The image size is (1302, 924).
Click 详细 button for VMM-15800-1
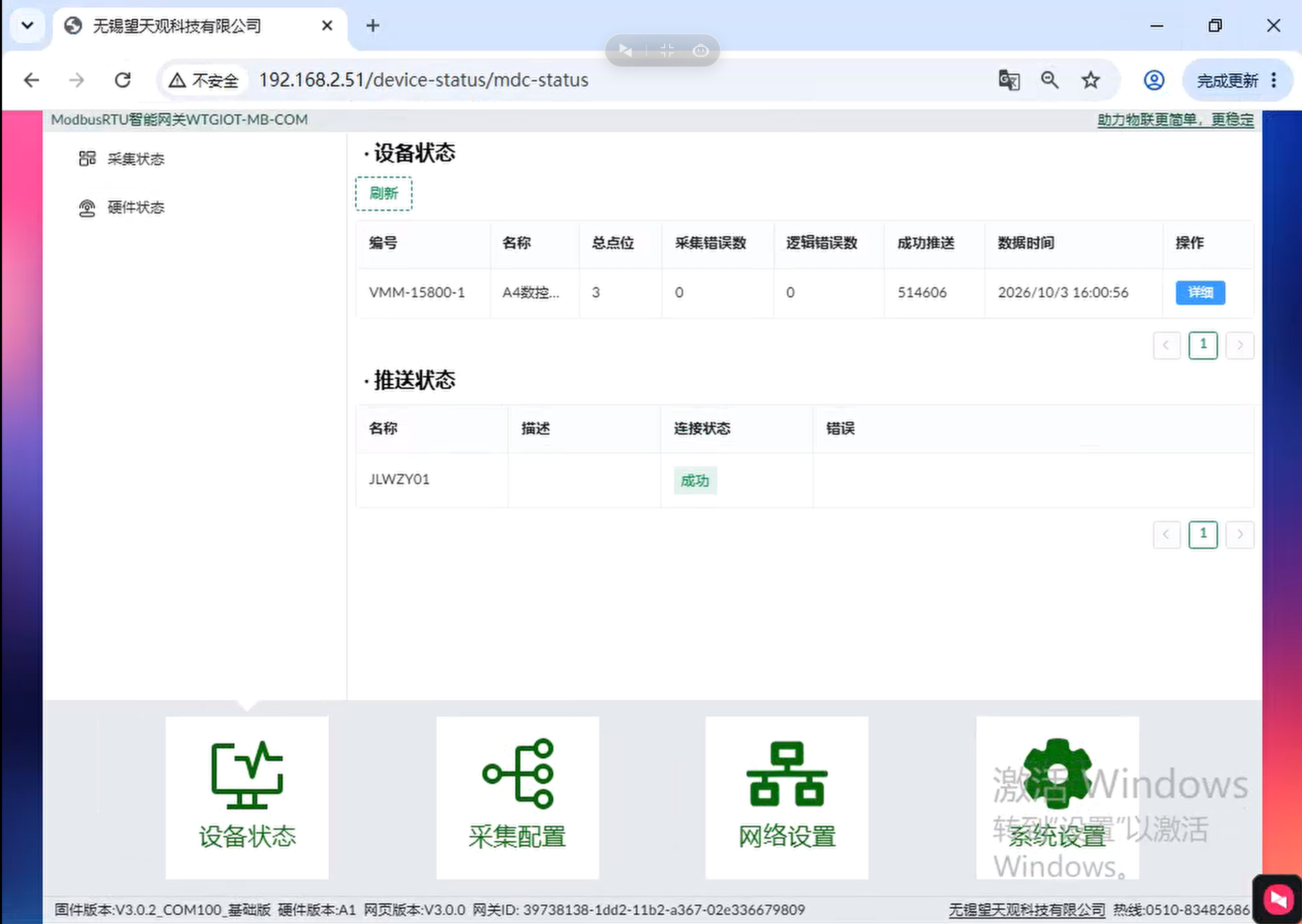pyautogui.click(x=1200, y=292)
